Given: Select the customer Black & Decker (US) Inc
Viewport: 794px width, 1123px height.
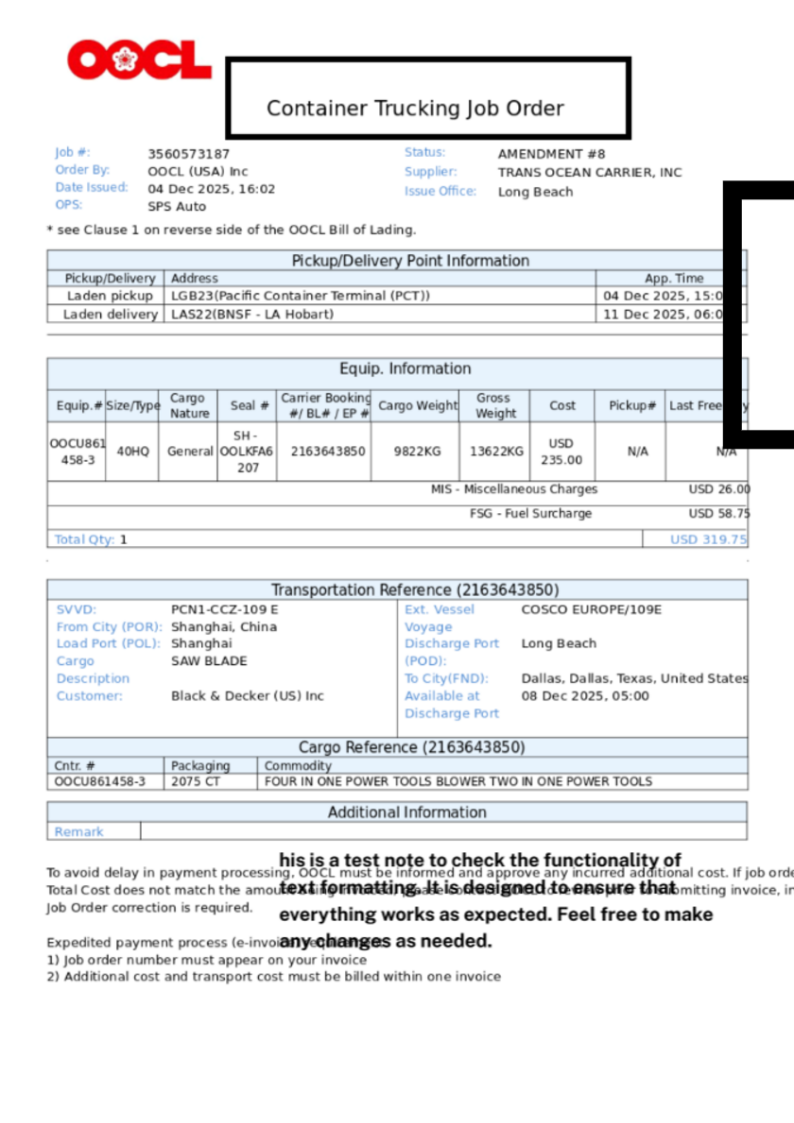Looking at the screenshot, I should [x=247, y=695].
